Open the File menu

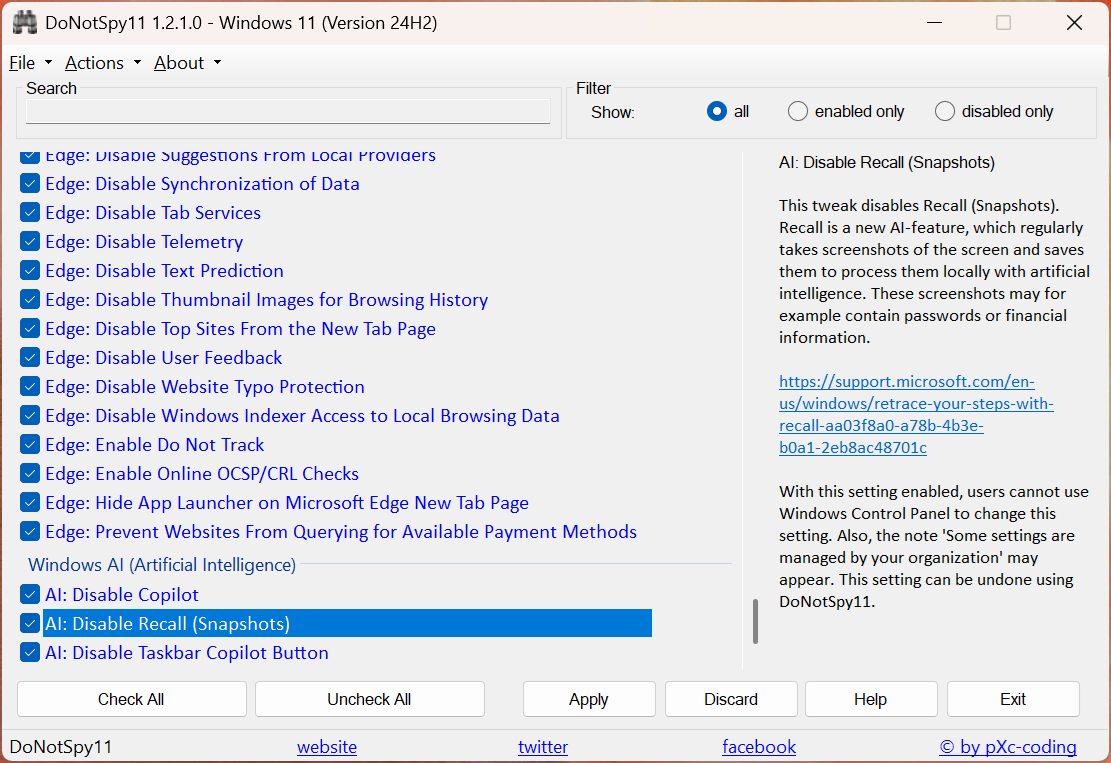pos(30,63)
